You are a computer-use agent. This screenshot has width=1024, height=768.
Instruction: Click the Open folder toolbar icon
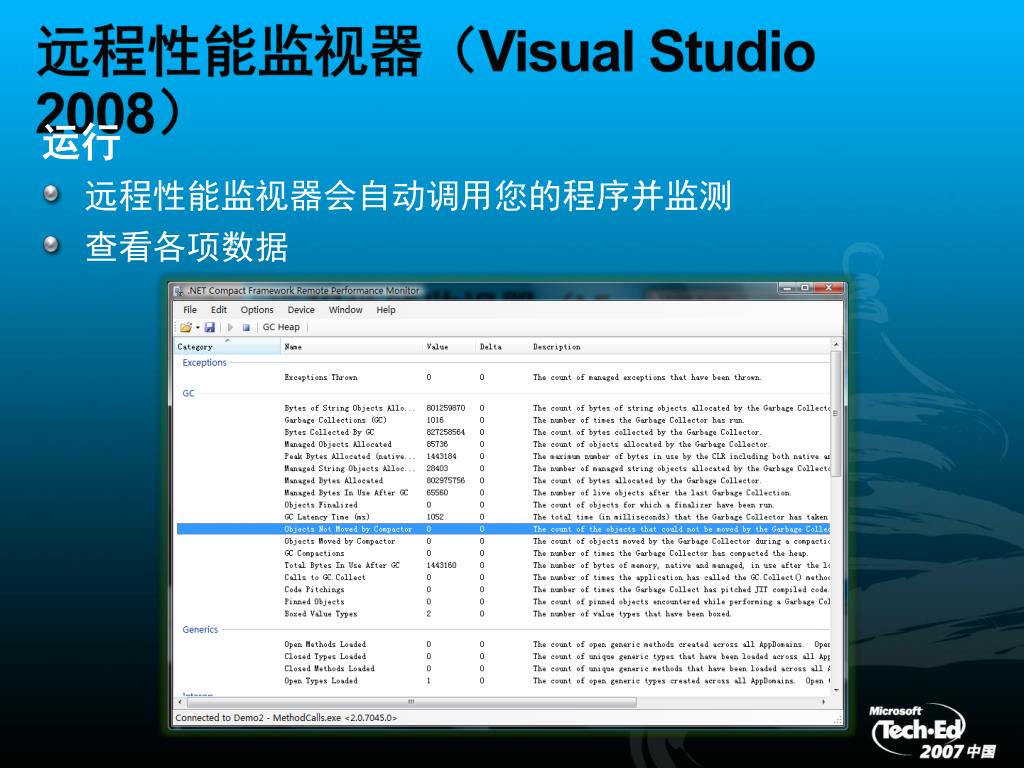(x=185, y=327)
